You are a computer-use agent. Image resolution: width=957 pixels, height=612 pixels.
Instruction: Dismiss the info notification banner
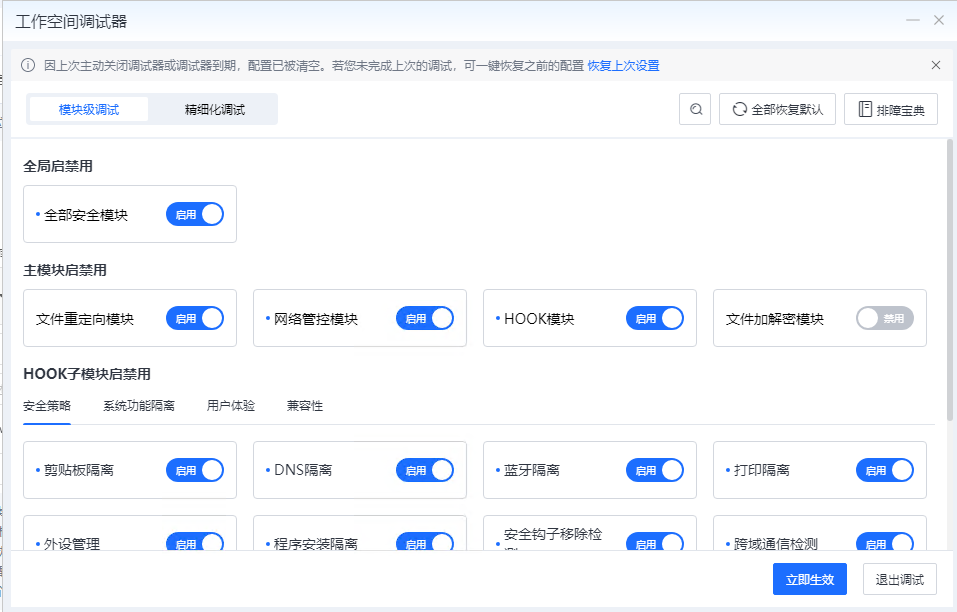pos(936,65)
